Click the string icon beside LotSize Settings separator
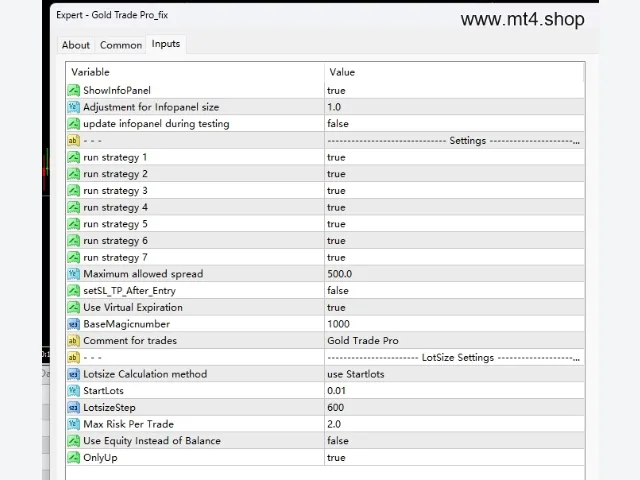640x480 pixels. tap(73, 358)
